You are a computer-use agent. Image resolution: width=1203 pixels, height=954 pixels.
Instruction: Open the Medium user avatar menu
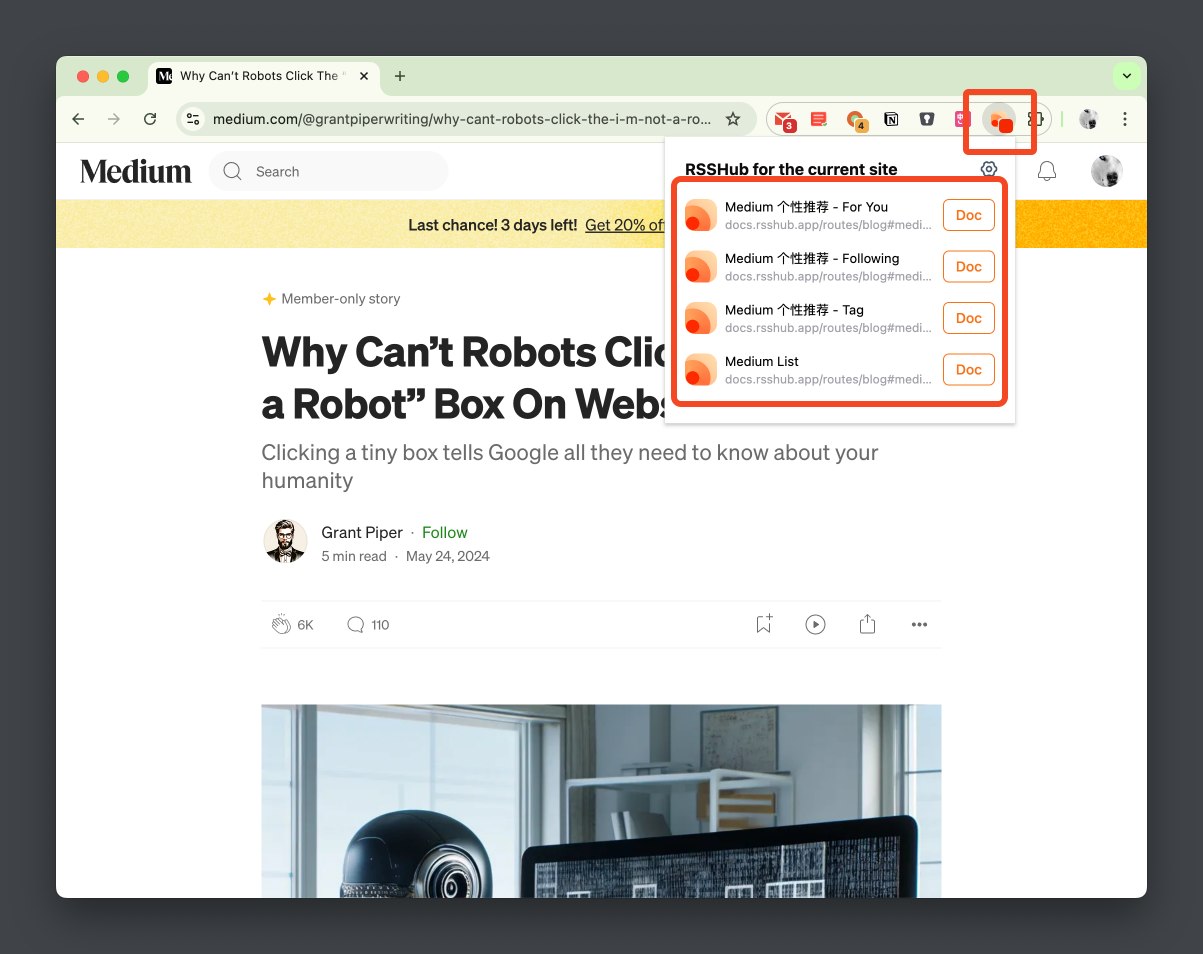(x=1107, y=171)
